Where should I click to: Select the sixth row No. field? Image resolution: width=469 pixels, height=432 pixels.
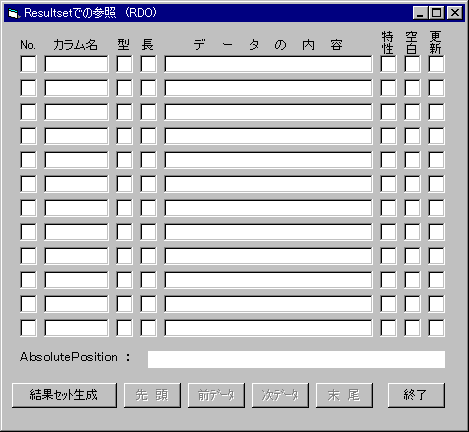click(x=28, y=184)
